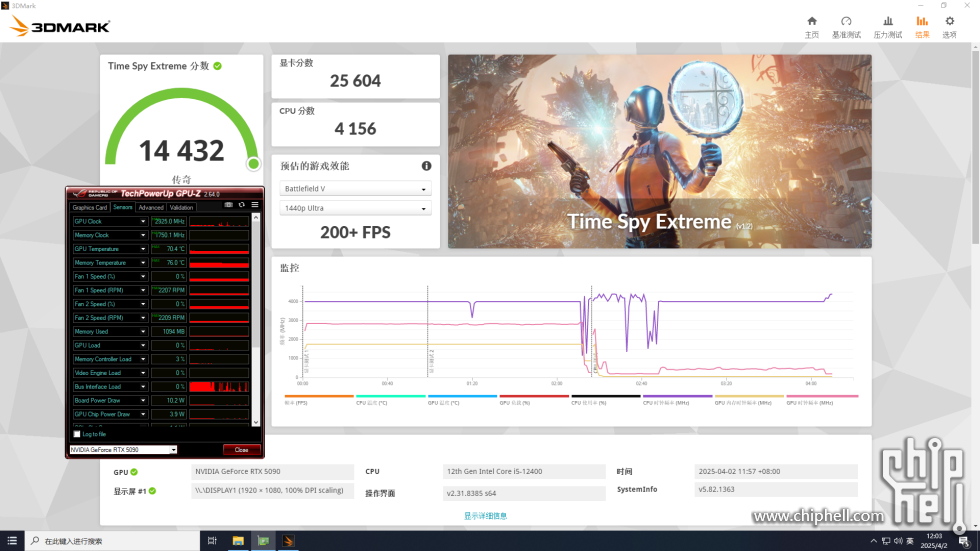Enable Log to file checkbox

pyautogui.click(x=77, y=434)
